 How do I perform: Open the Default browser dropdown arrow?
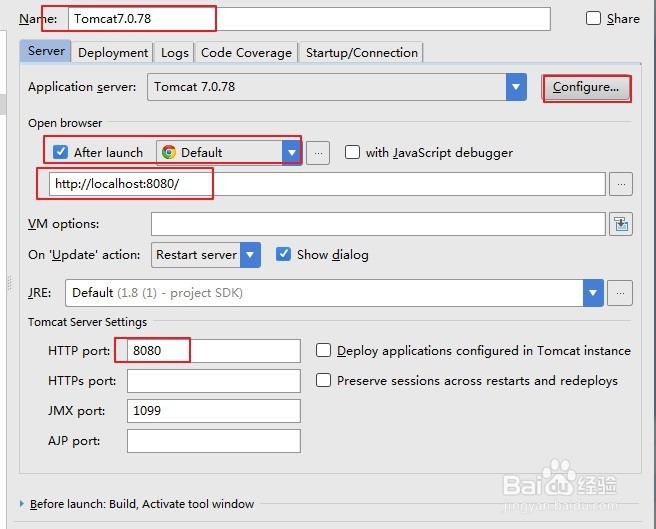pyautogui.click(x=292, y=153)
